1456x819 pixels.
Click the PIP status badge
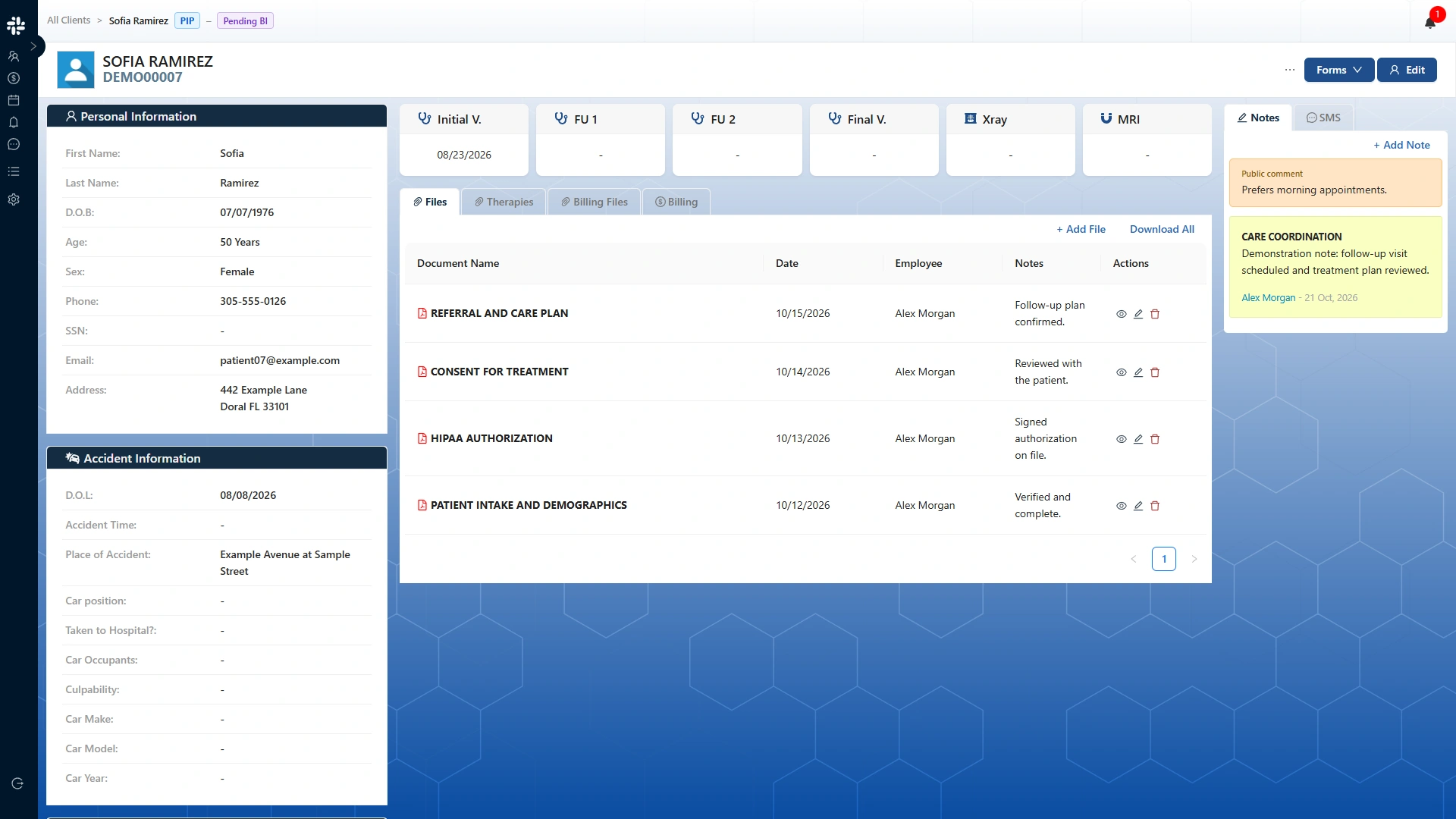187,21
